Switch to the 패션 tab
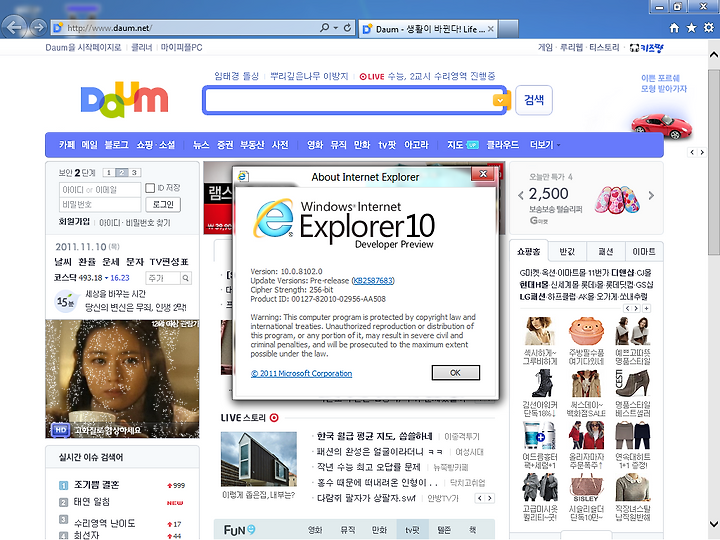Viewport: 720px width, 540px height. [606, 252]
